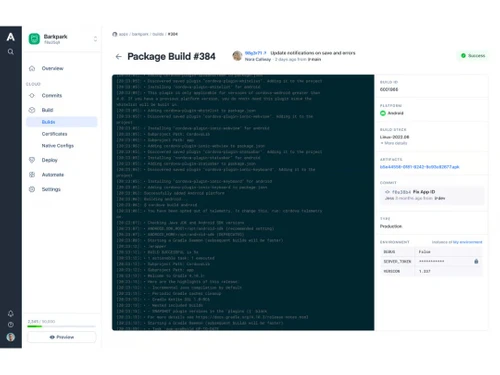Click Nora's avatar in build header
The image size is (500, 375).
(x=237, y=56)
